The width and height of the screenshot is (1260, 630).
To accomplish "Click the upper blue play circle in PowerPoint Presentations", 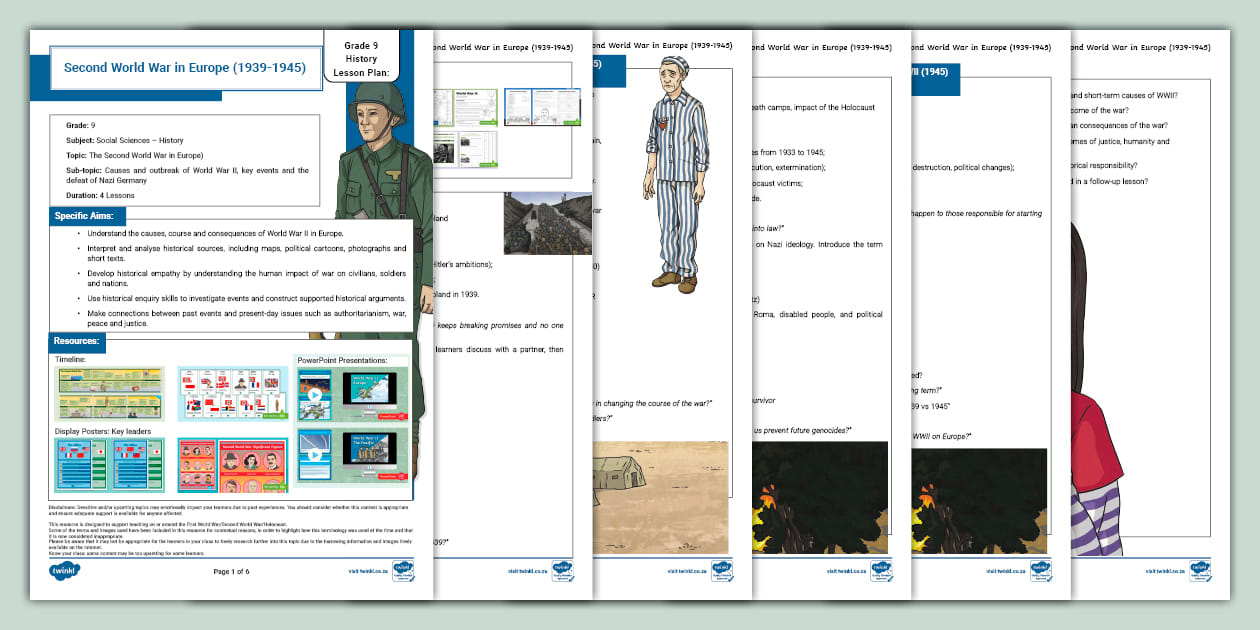I will tap(316, 396).
